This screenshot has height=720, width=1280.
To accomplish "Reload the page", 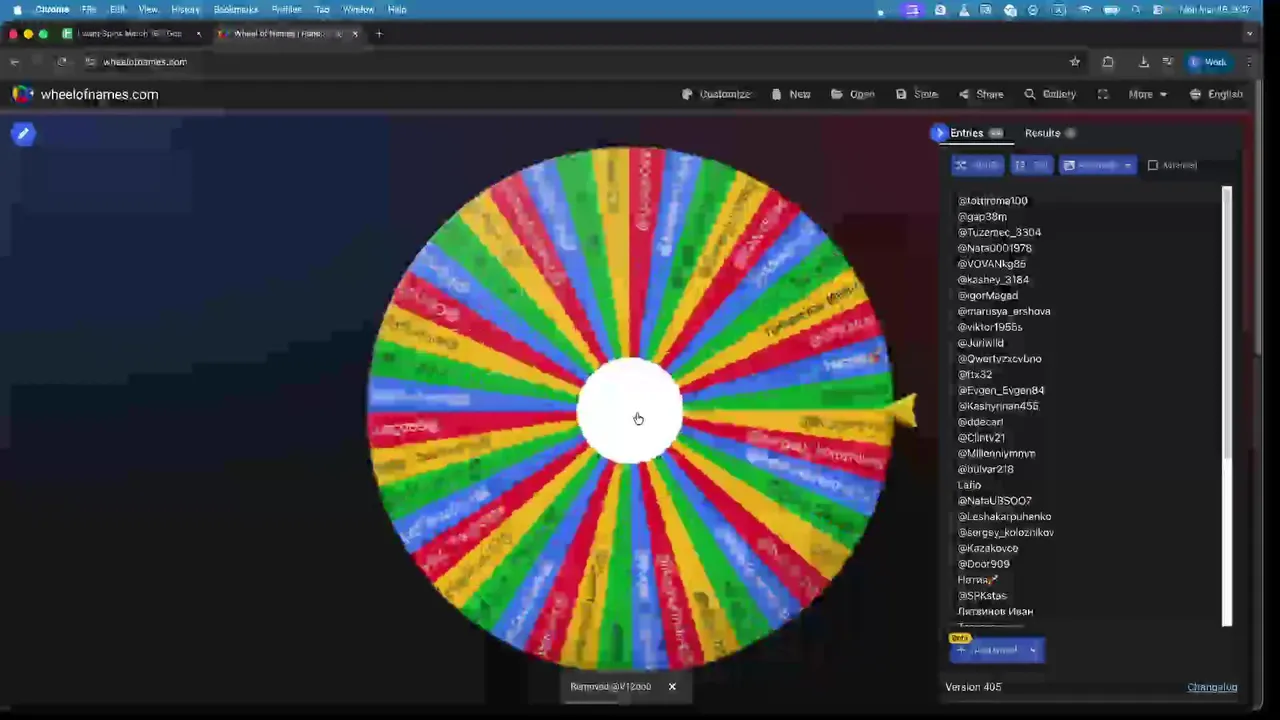I will tap(62, 62).
